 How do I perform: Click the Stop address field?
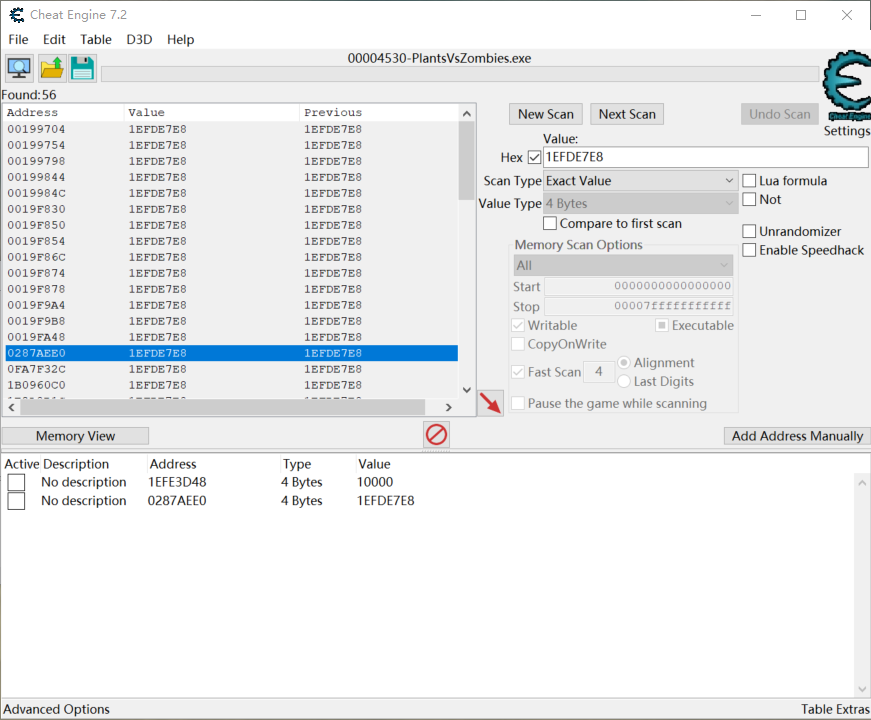(639, 306)
